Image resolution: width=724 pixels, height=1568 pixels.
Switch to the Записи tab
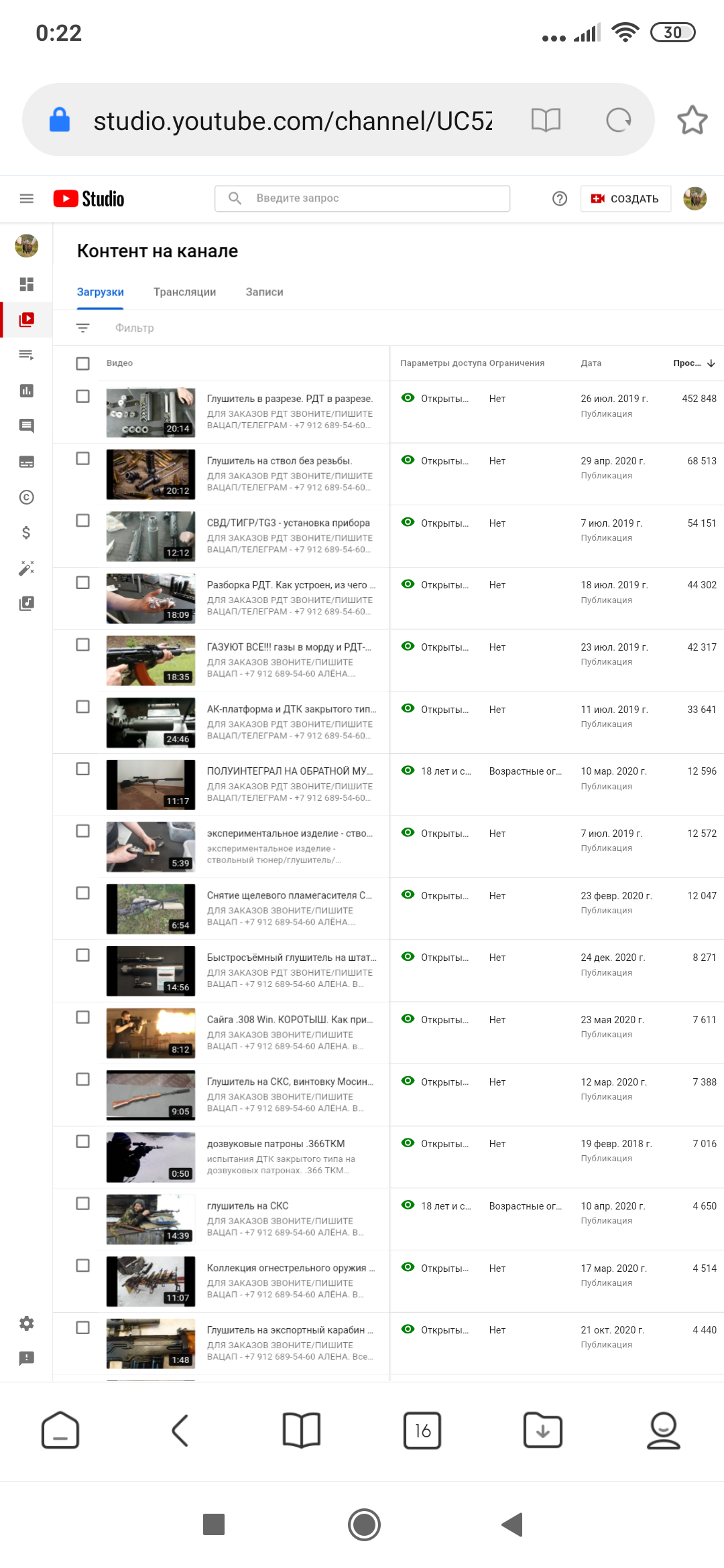[264, 292]
